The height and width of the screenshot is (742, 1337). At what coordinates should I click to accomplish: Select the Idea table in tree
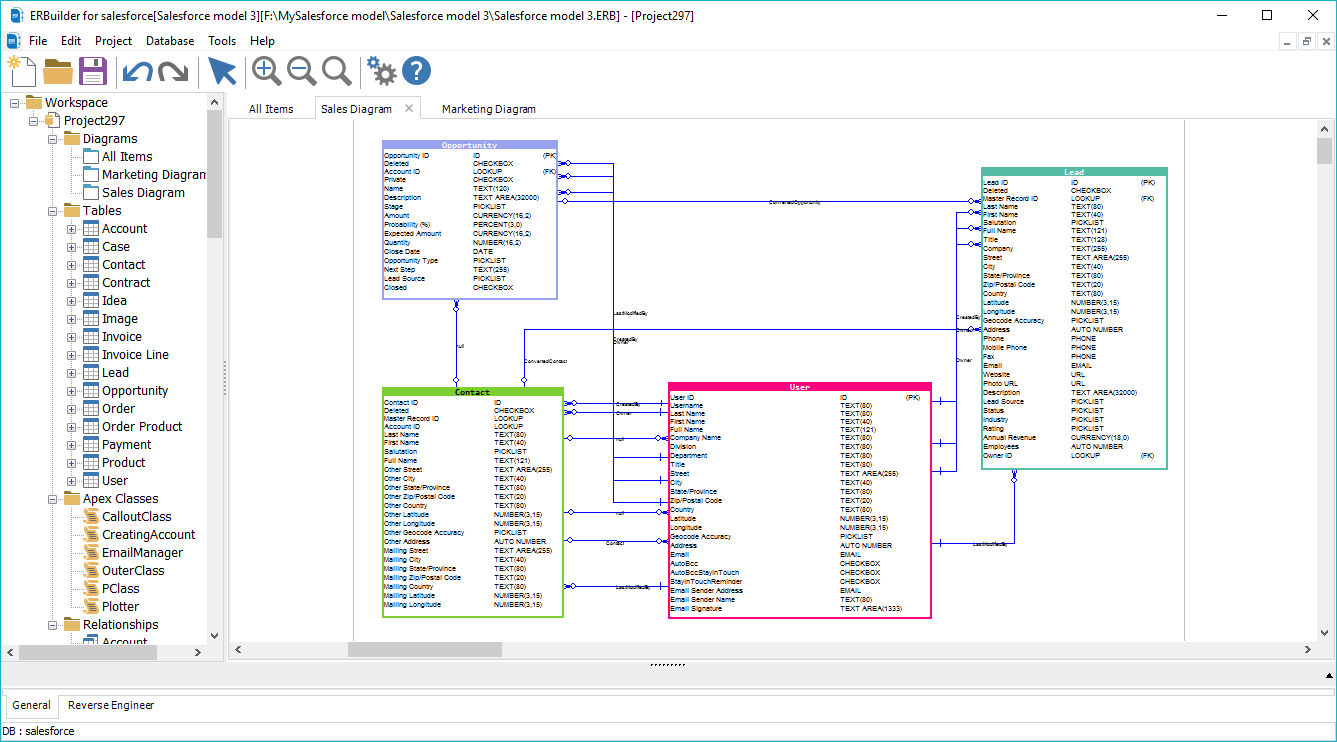click(114, 301)
